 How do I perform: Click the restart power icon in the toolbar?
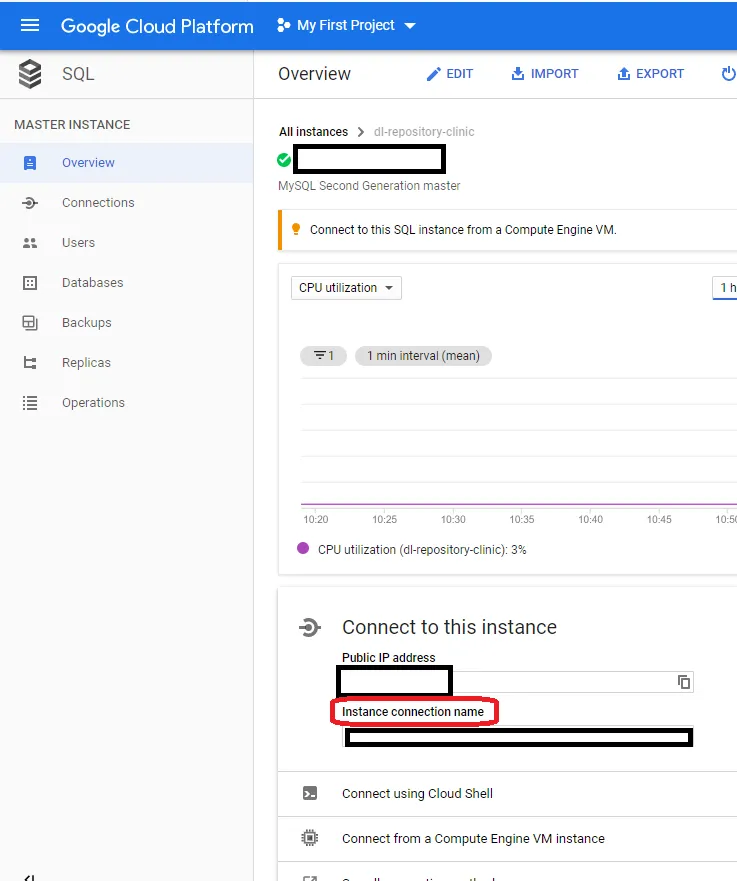pos(729,74)
